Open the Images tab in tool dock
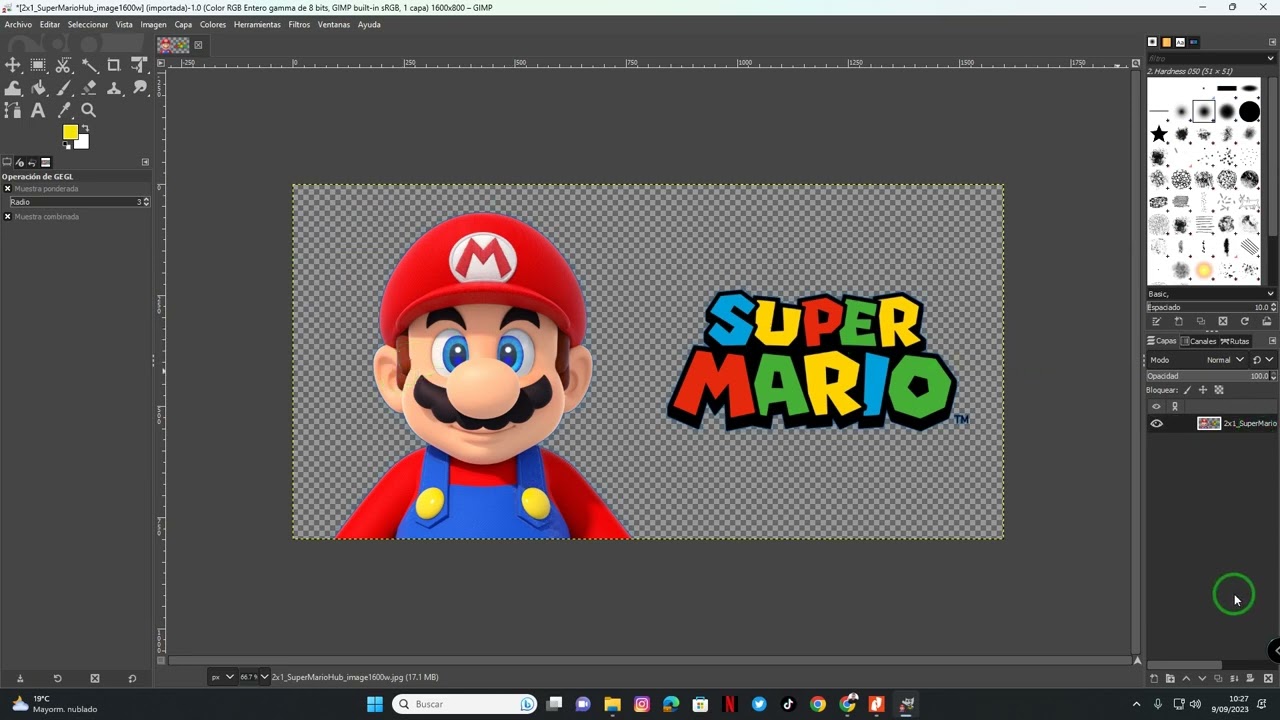 (x=45, y=162)
